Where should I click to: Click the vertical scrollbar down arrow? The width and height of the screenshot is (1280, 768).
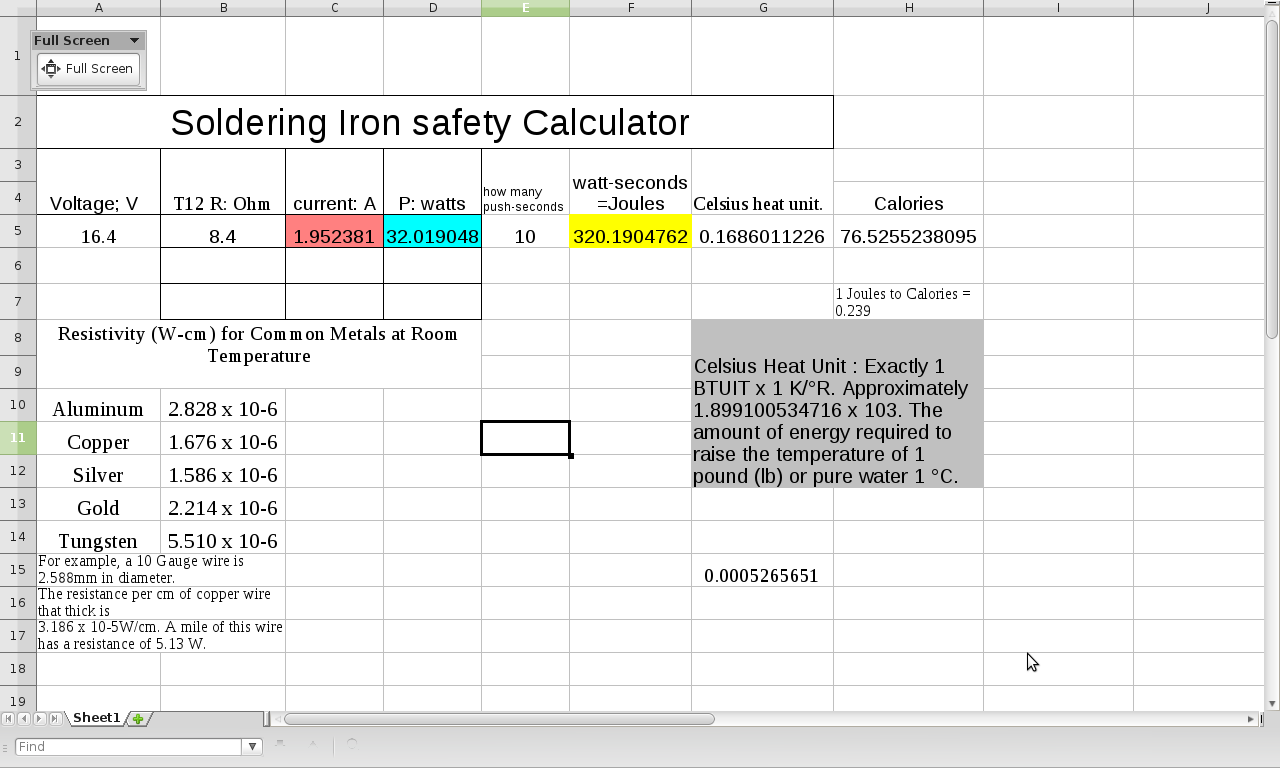tap(1272, 704)
